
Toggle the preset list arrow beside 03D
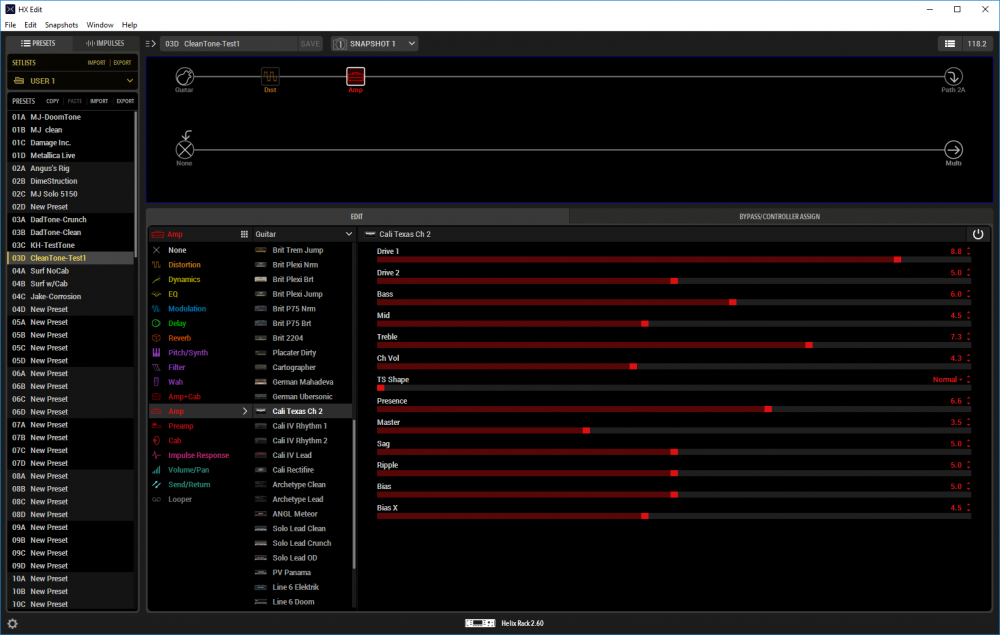(x=151, y=43)
